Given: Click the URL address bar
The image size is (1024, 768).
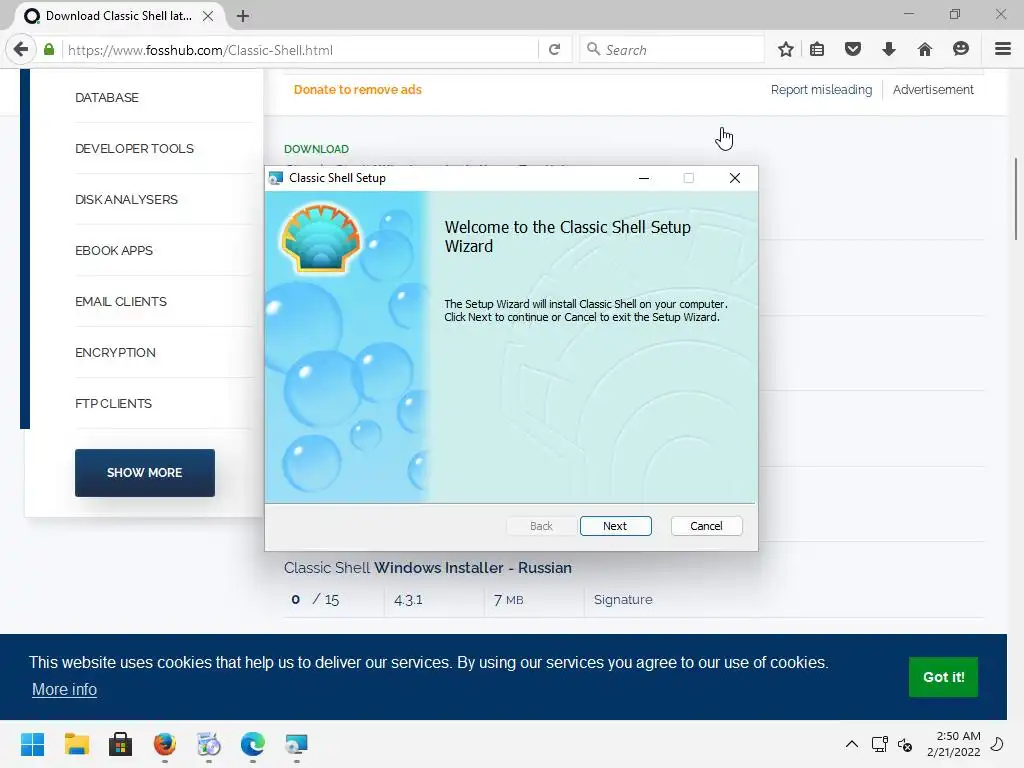Looking at the screenshot, I should [x=300, y=50].
